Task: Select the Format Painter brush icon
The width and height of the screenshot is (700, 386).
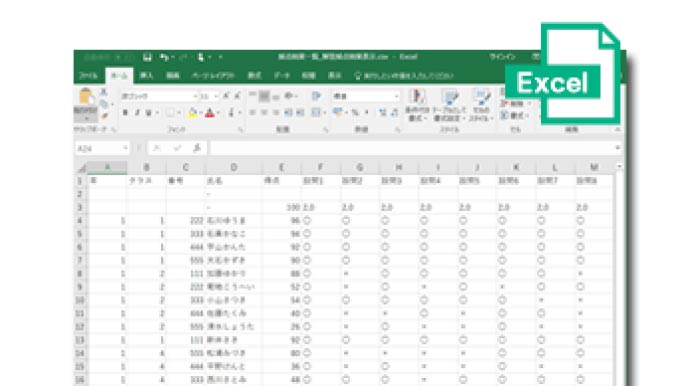Action: point(104,116)
